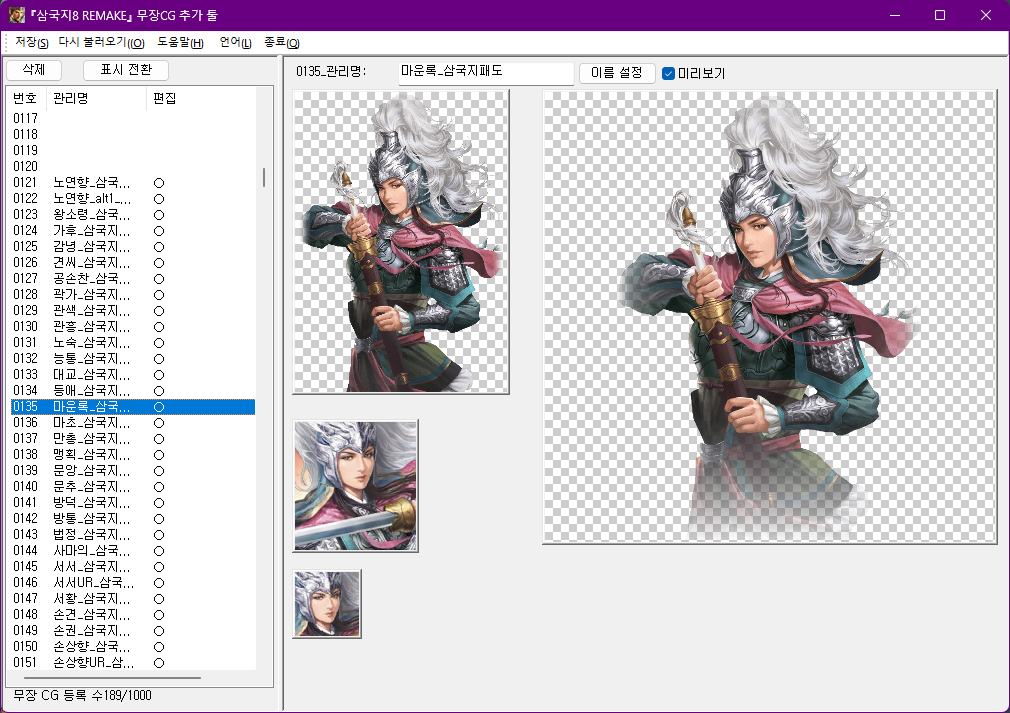Select row 0147 서황_삼국지

pyautogui.click(x=133, y=598)
